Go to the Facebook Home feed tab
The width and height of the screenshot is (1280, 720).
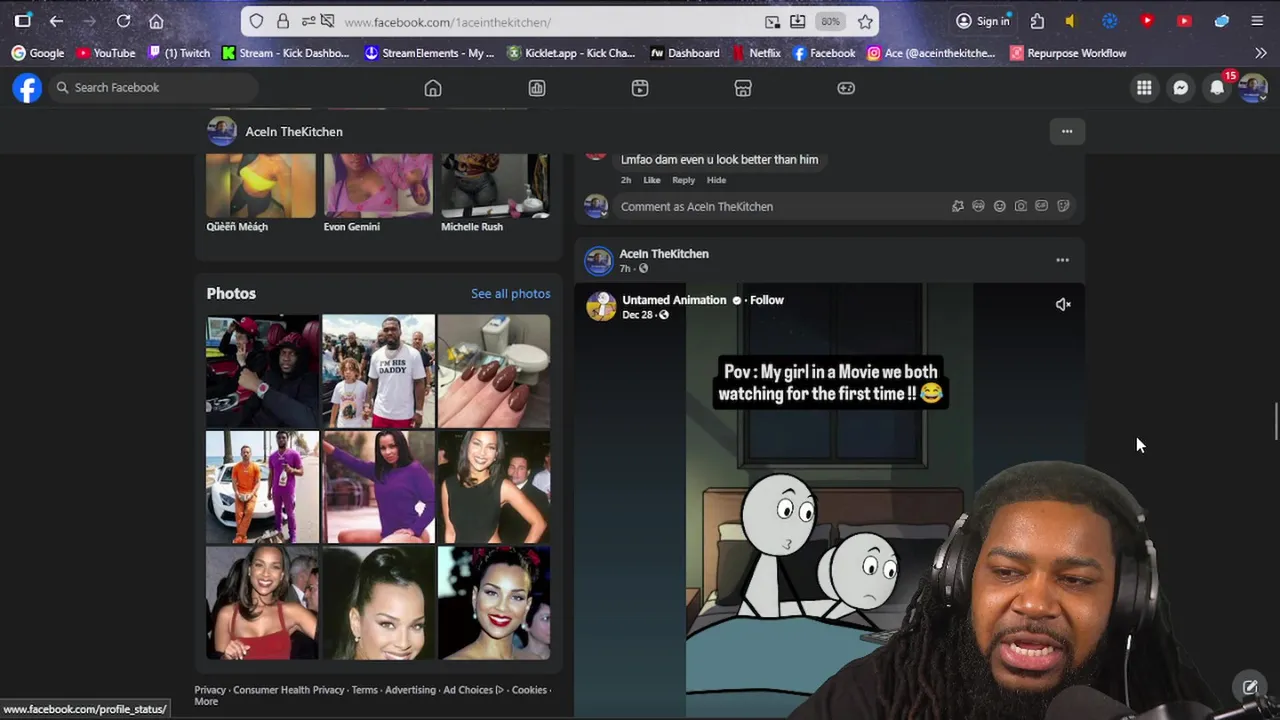433,88
